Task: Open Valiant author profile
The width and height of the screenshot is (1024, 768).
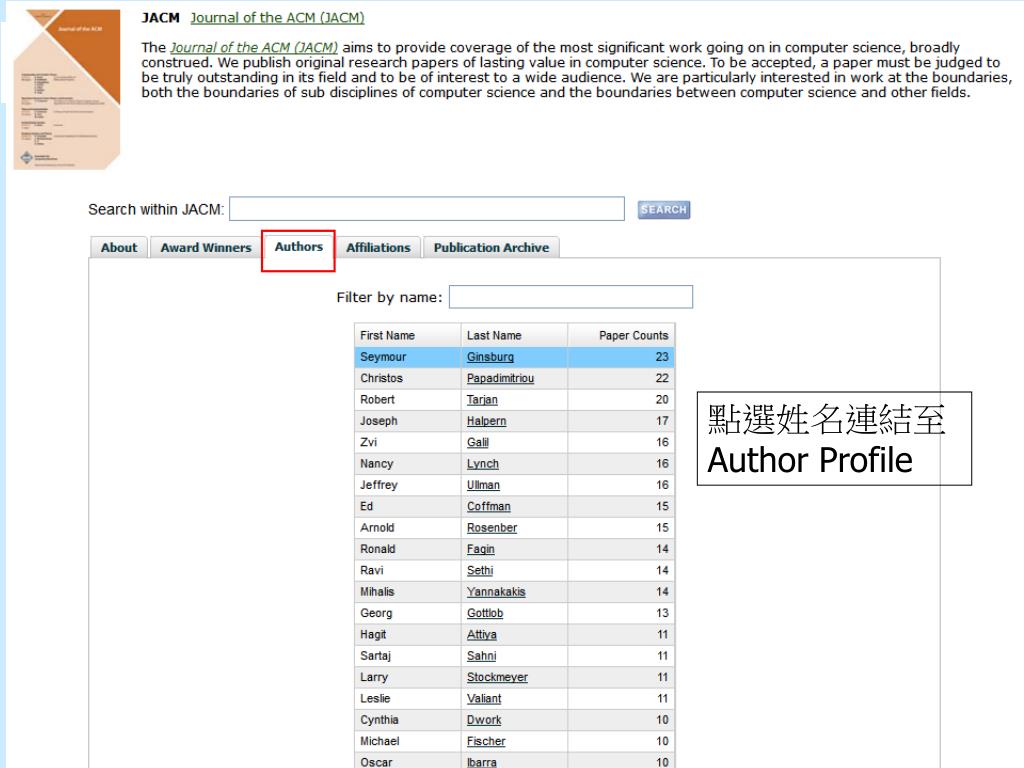Action: click(484, 698)
